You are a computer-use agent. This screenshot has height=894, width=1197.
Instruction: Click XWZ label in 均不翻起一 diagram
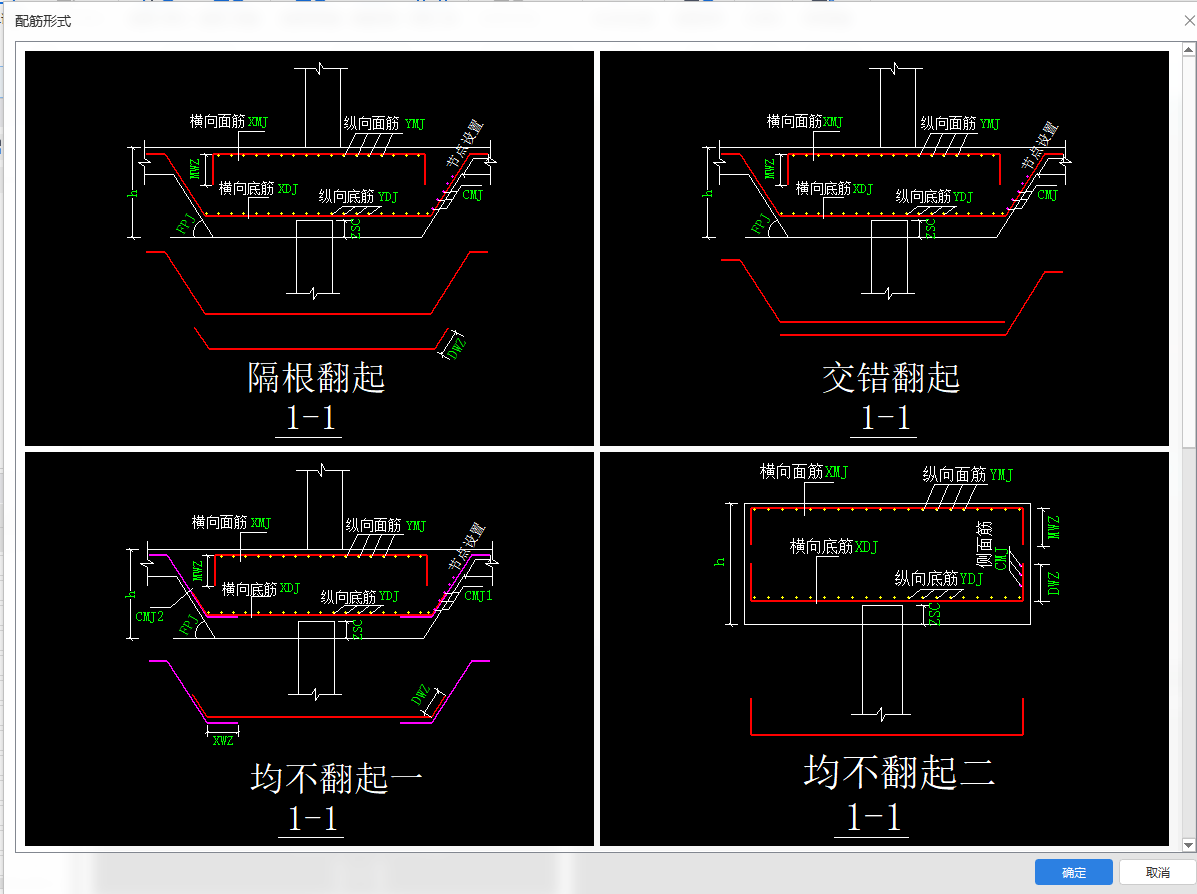[x=223, y=741]
